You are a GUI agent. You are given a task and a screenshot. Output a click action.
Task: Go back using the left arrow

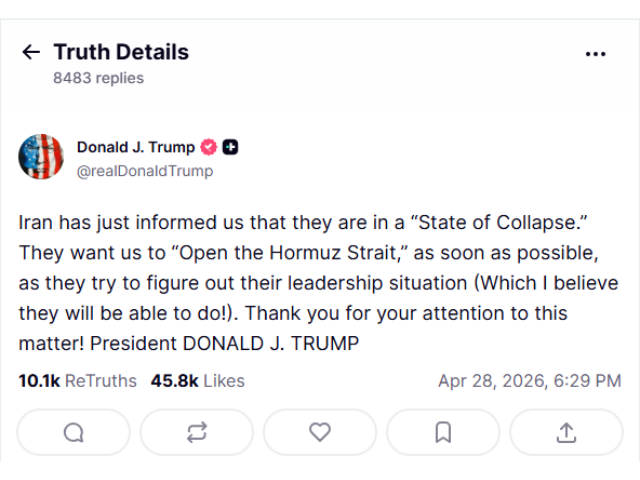tap(31, 52)
